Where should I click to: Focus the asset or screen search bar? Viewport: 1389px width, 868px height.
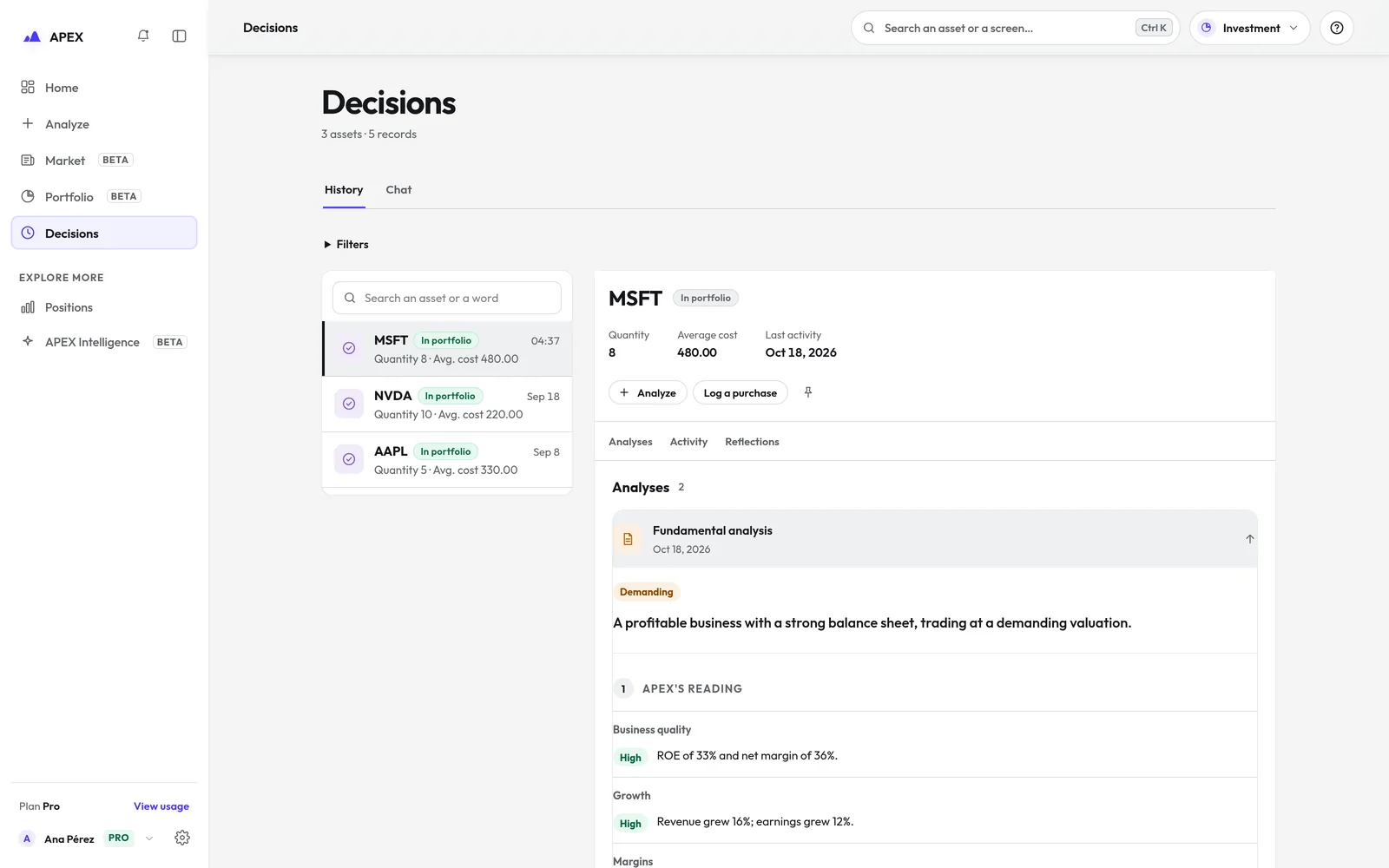pyautogui.click(x=1015, y=28)
